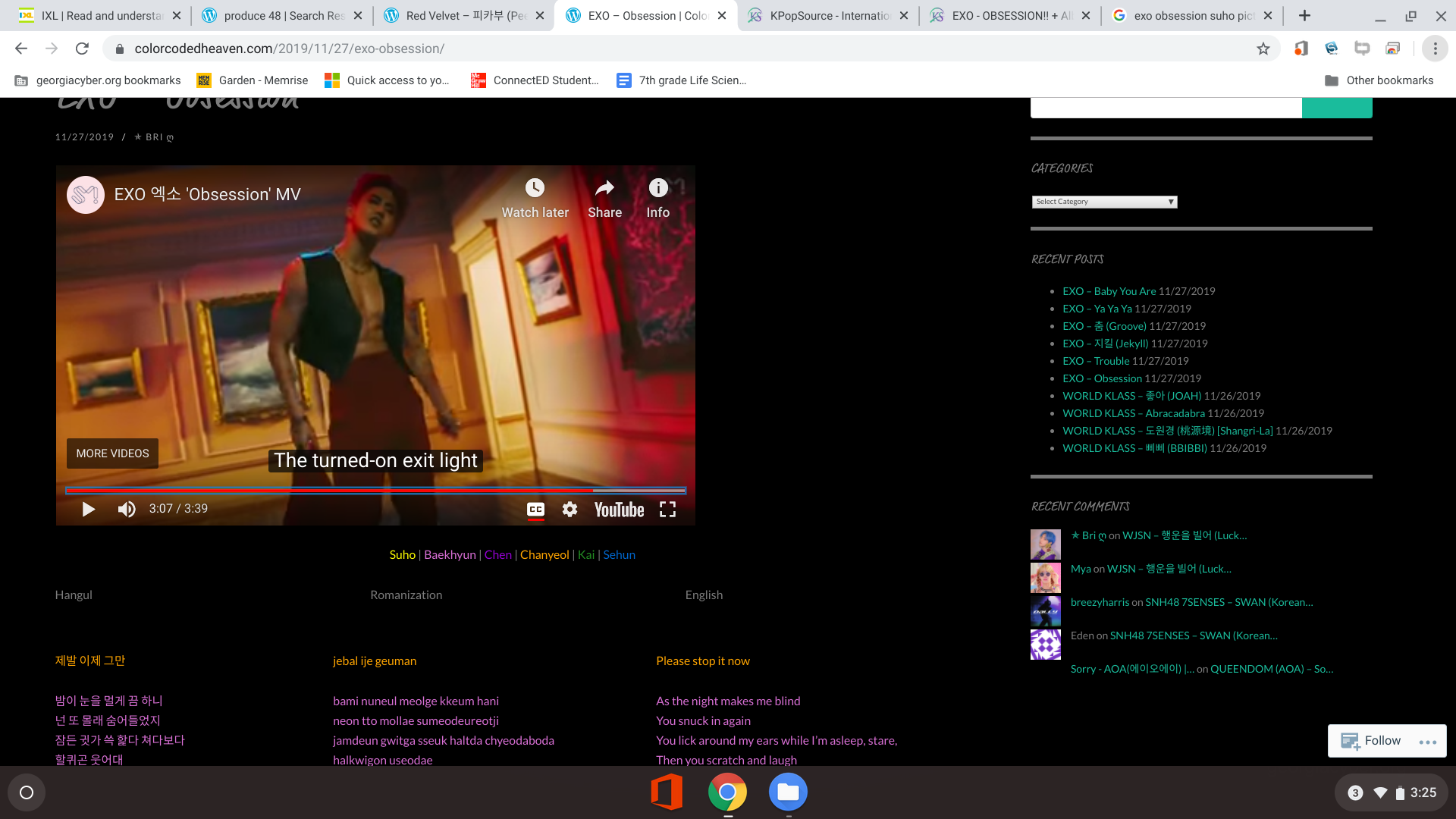
Task: Switch to the Google exo obsession suho tab
Action: click(x=1192, y=15)
